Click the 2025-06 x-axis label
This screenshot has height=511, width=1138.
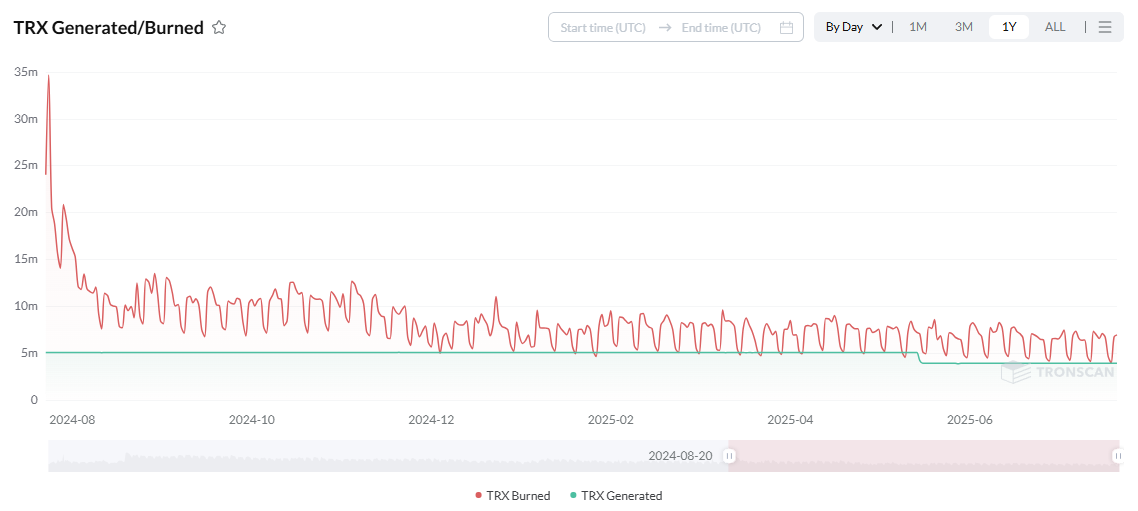pyautogui.click(x=970, y=420)
